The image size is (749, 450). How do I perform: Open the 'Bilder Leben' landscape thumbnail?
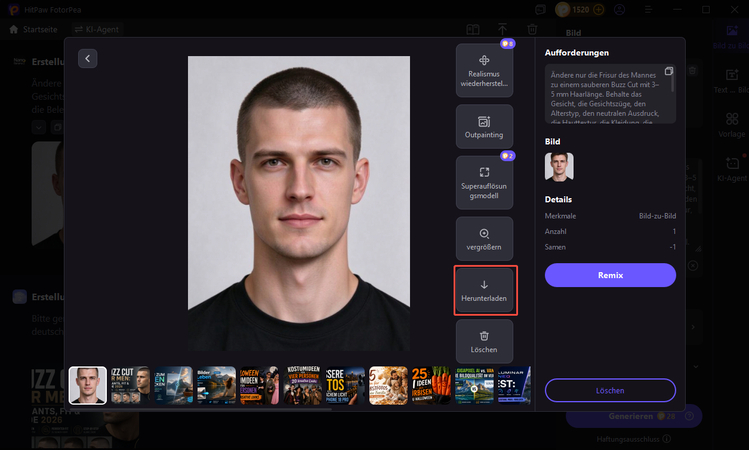[216, 385]
